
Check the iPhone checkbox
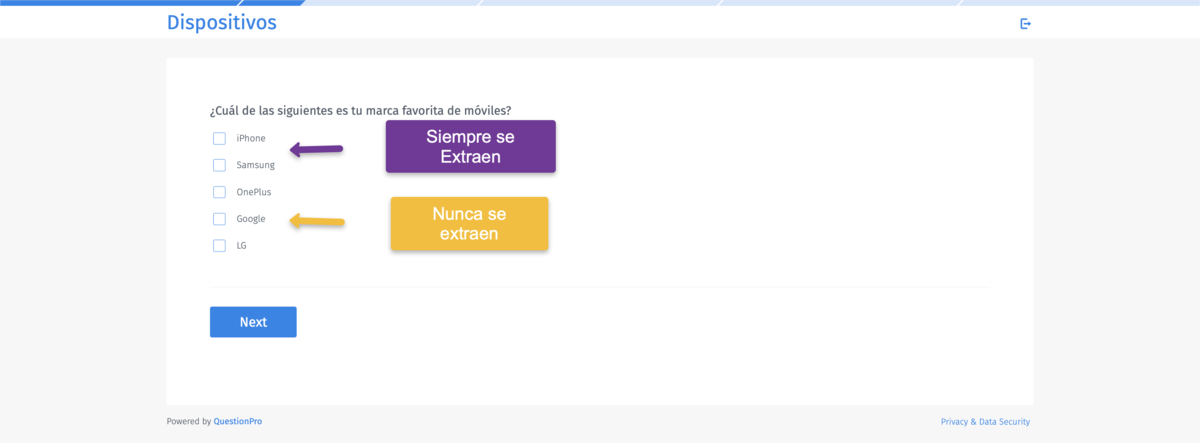pyautogui.click(x=219, y=138)
